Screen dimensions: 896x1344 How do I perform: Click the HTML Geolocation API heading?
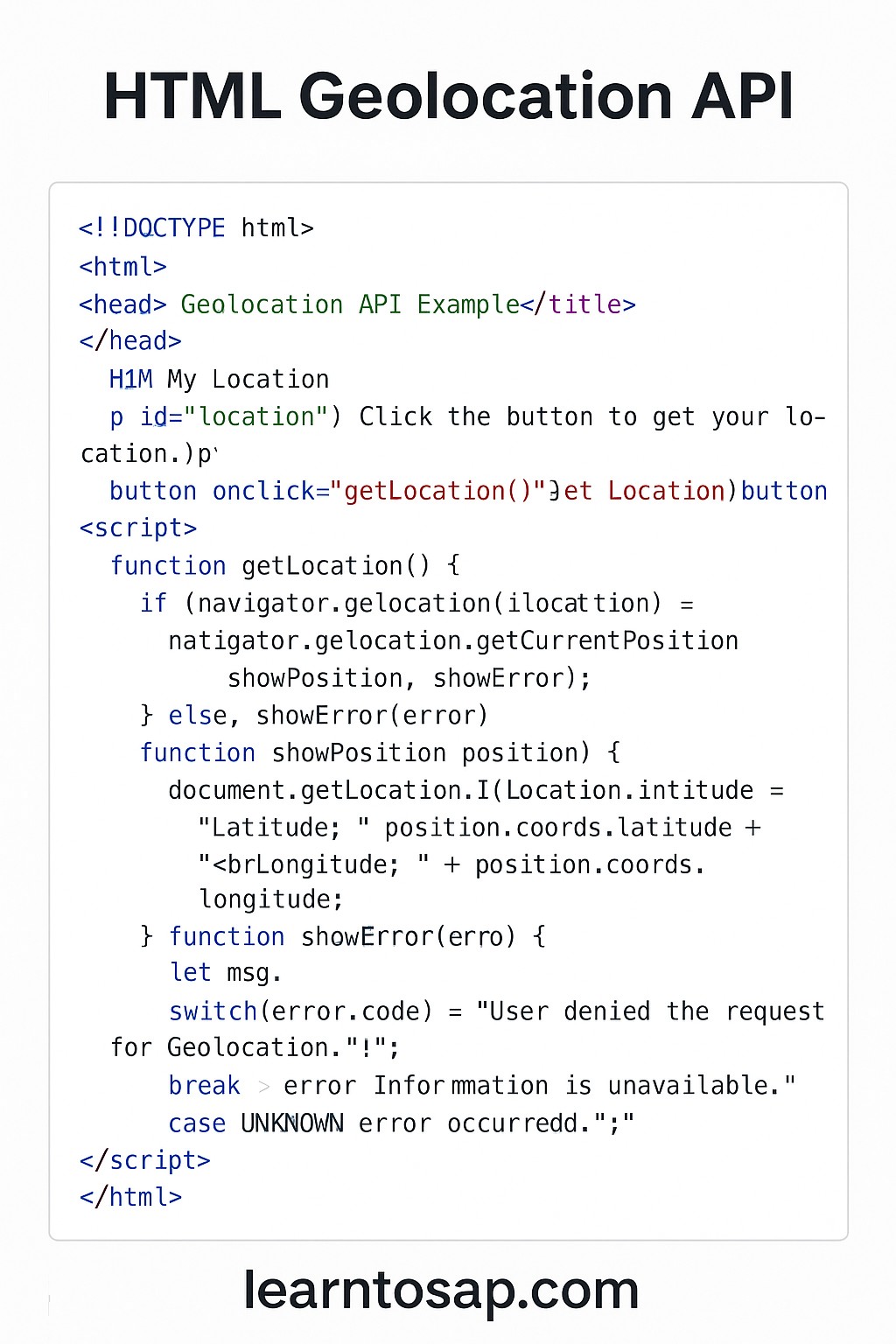448,96
